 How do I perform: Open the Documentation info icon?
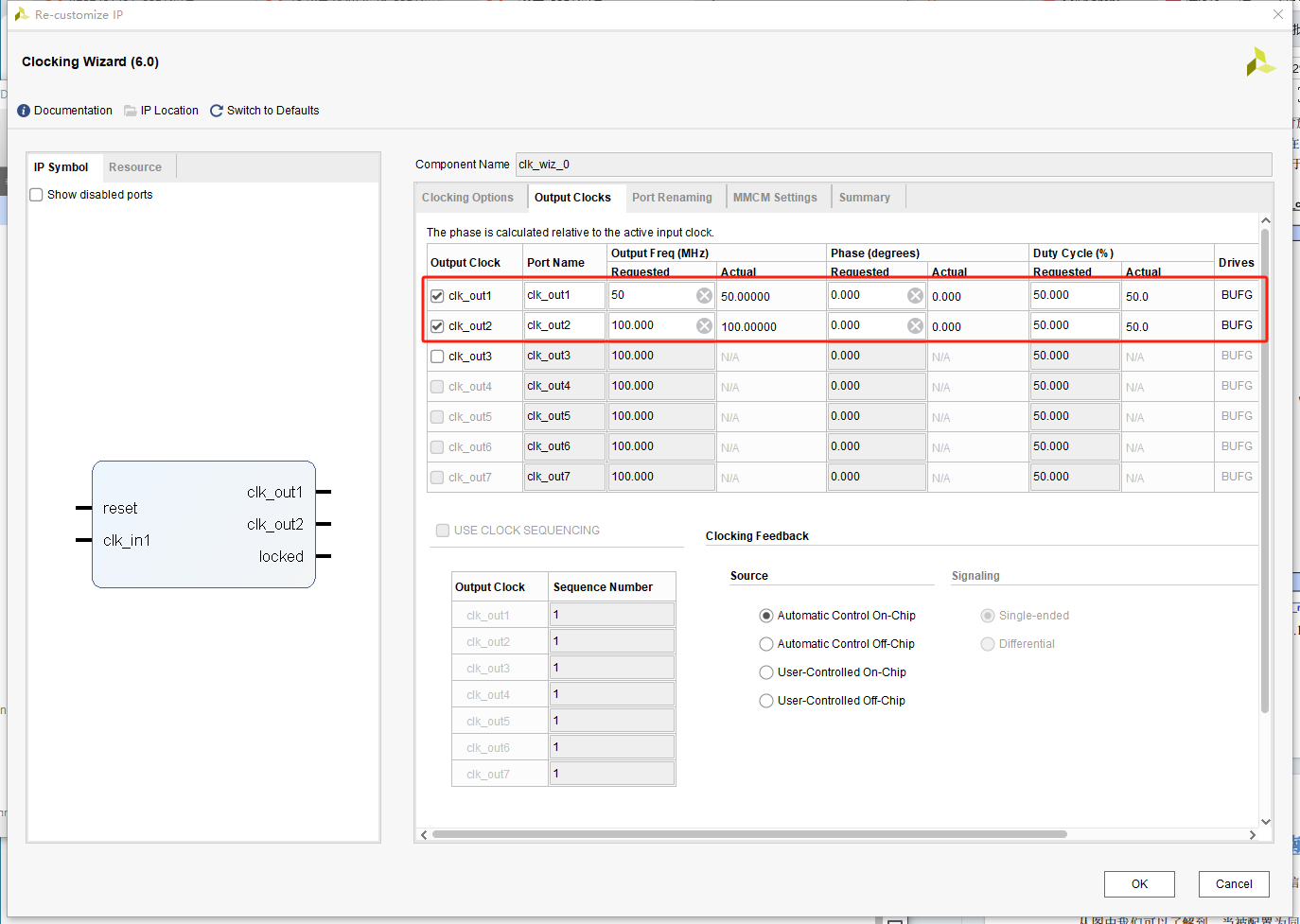pyautogui.click(x=24, y=111)
